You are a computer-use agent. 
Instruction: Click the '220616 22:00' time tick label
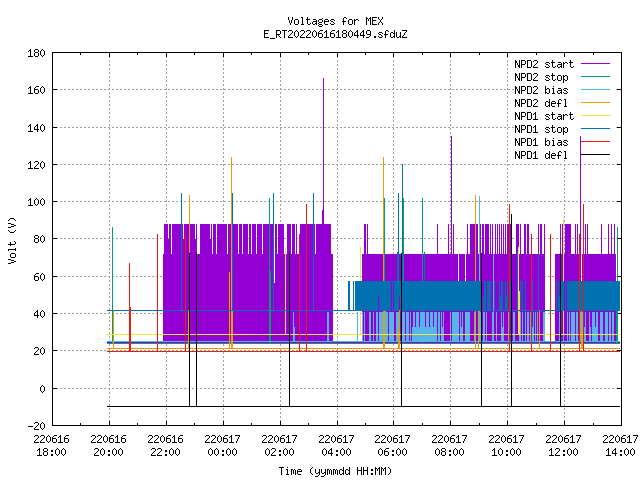165,446
